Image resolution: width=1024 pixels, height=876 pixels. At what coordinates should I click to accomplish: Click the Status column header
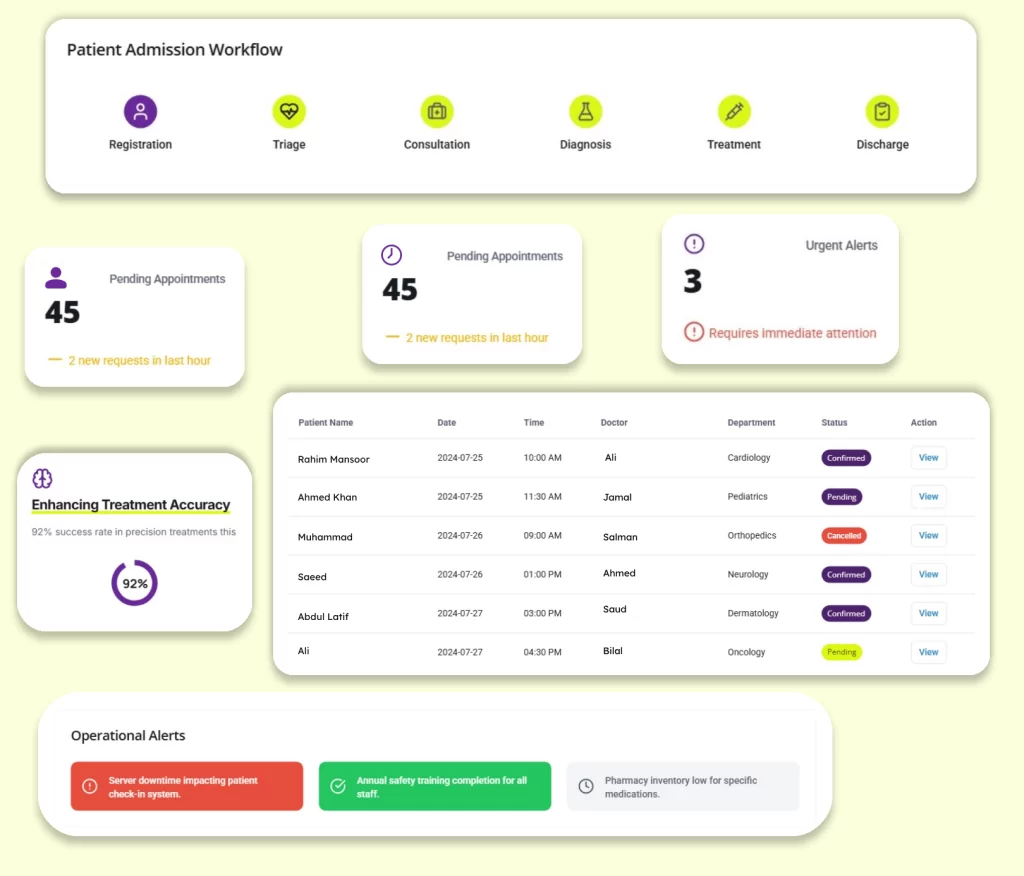pyautogui.click(x=834, y=423)
